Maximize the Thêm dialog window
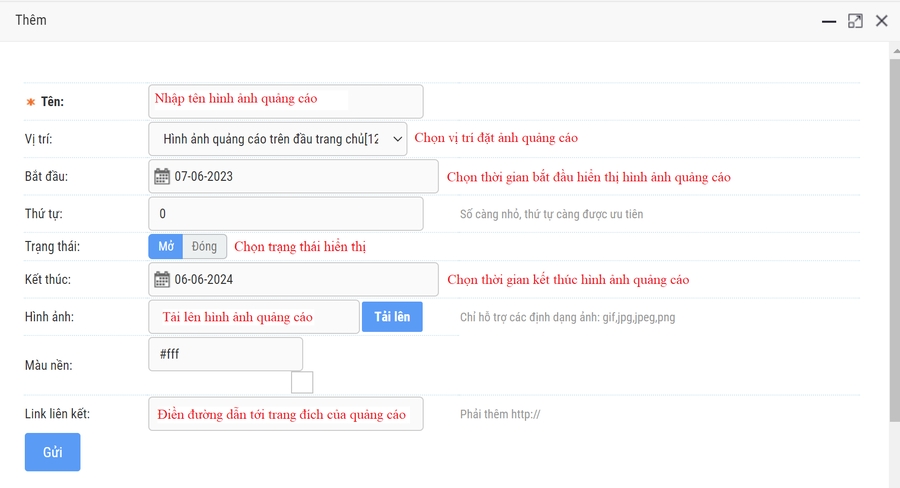This screenshot has height=488, width=900. [x=855, y=21]
